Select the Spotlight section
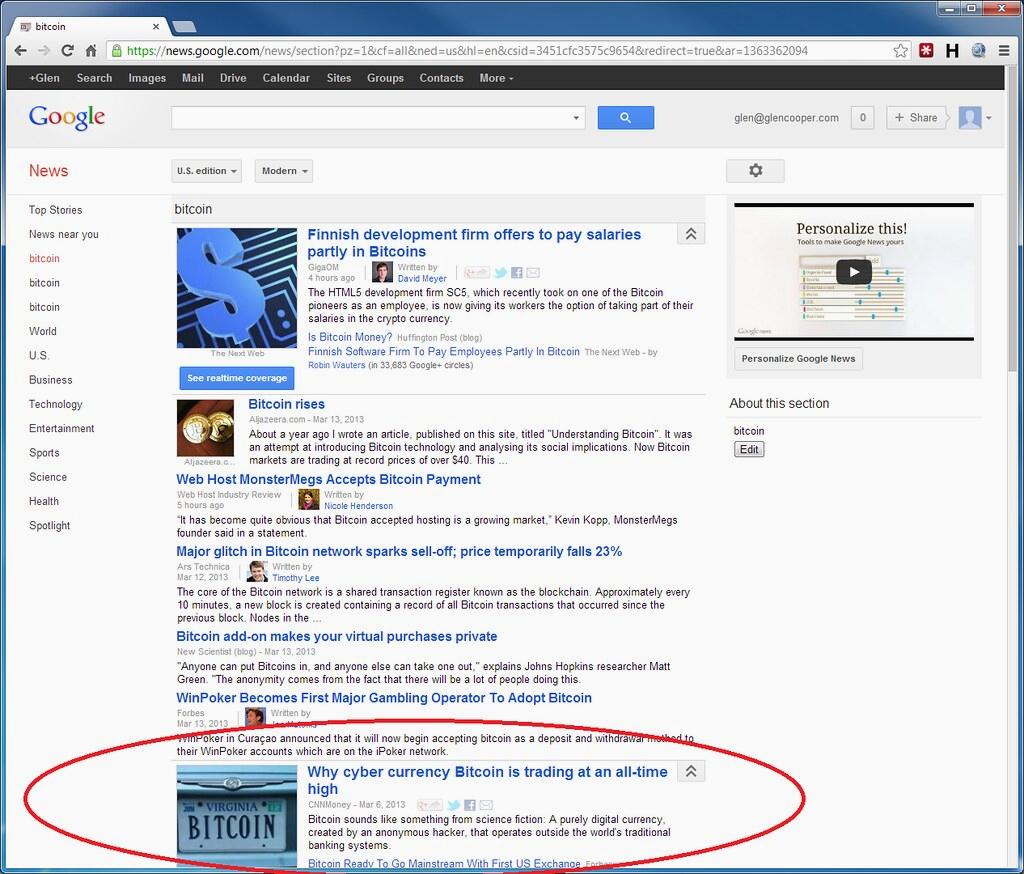The height and width of the screenshot is (874, 1024). click(49, 525)
